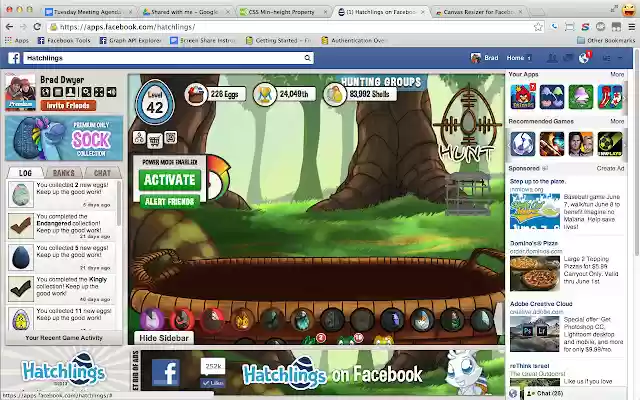Open the family tree icon beside the cart
Viewport: 640px width, 400px height.
click(x=139, y=138)
